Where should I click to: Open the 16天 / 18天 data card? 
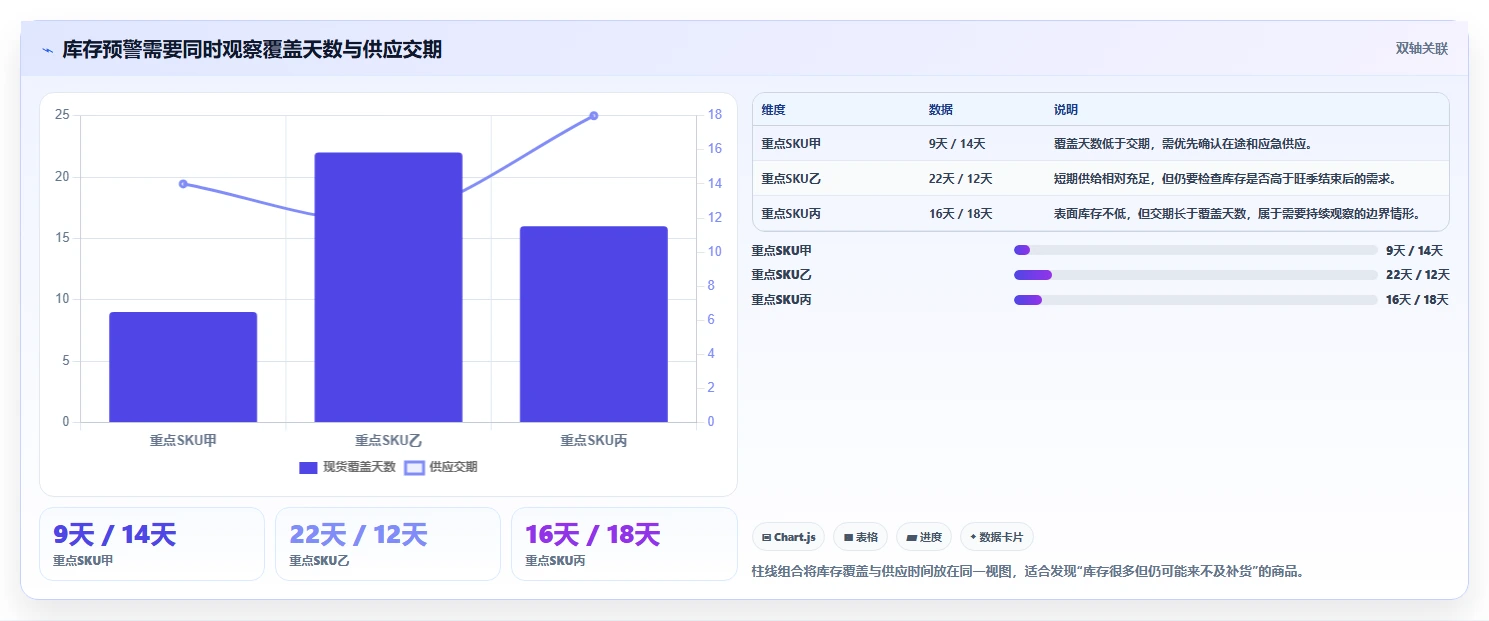point(624,544)
